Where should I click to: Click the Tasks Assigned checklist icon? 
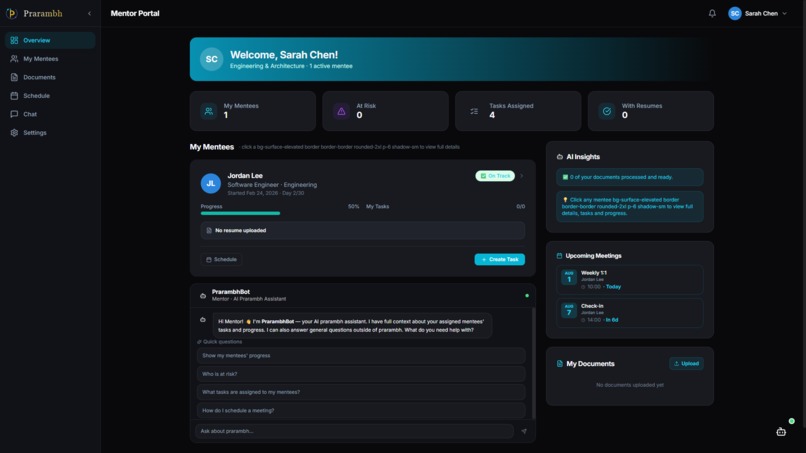click(x=474, y=111)
